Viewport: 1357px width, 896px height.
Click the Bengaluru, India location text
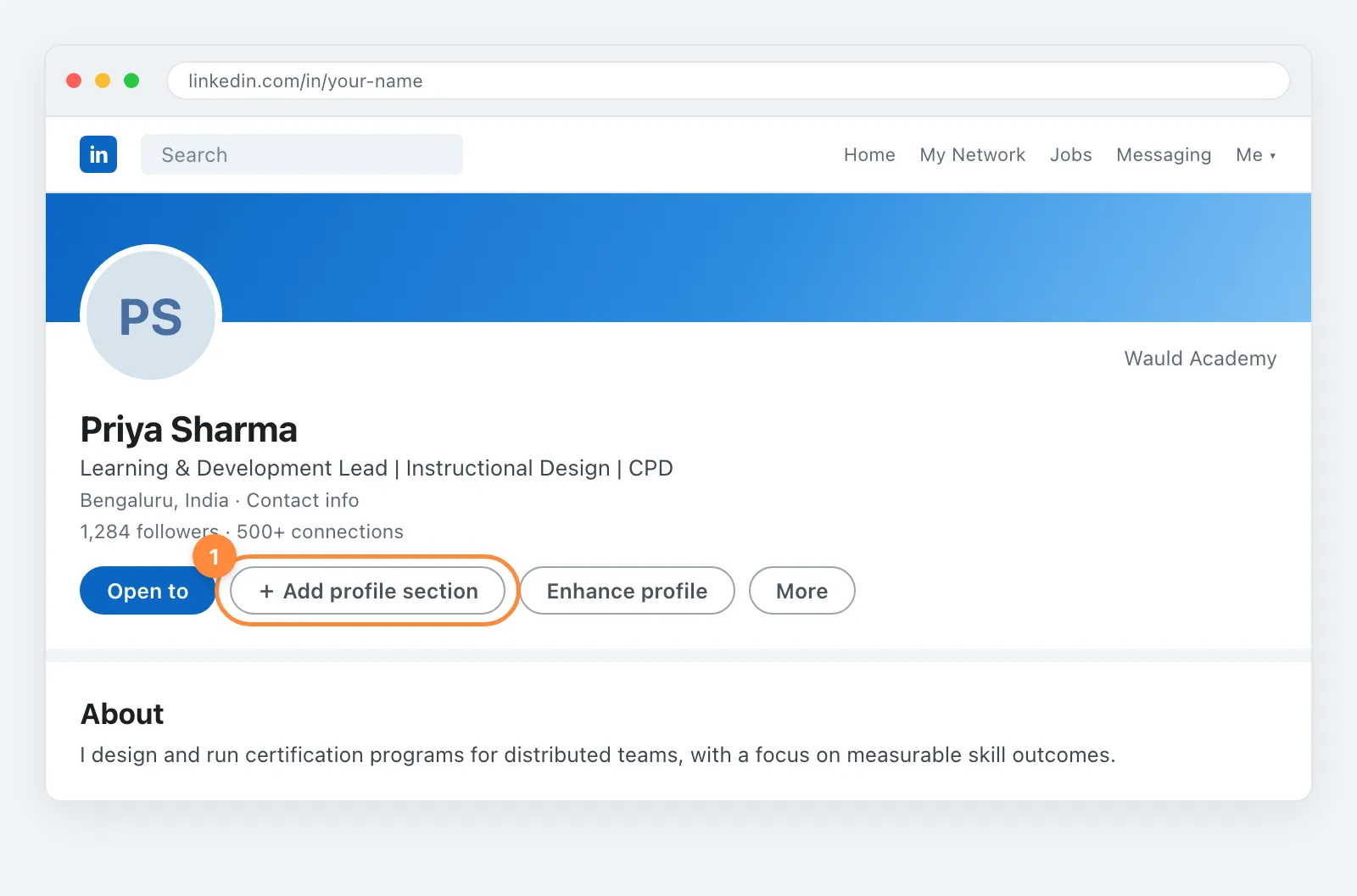coord(154,500)
